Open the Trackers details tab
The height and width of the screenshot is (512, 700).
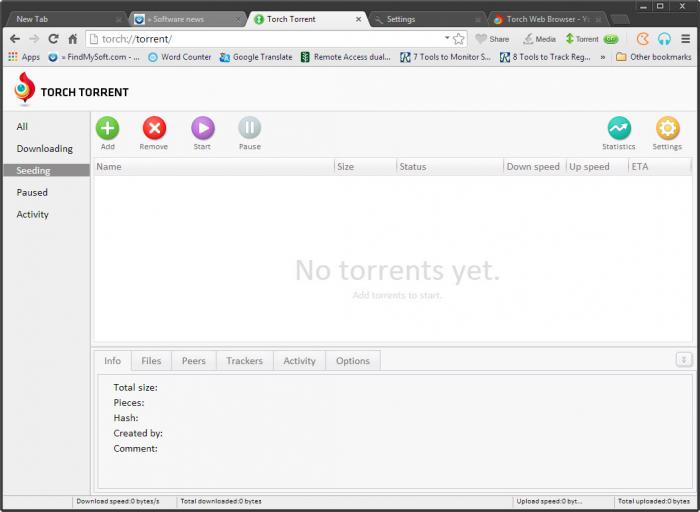coord(245,361)
